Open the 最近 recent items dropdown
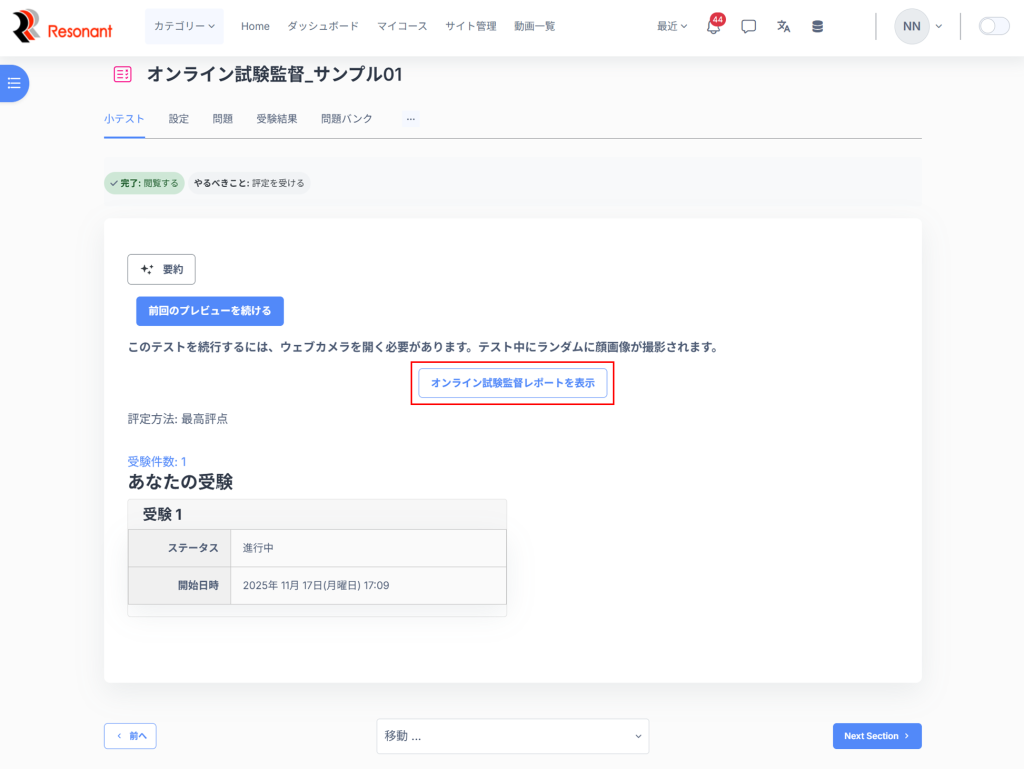The height and width of the screenshot is (769, 1024). coord(671,27)
